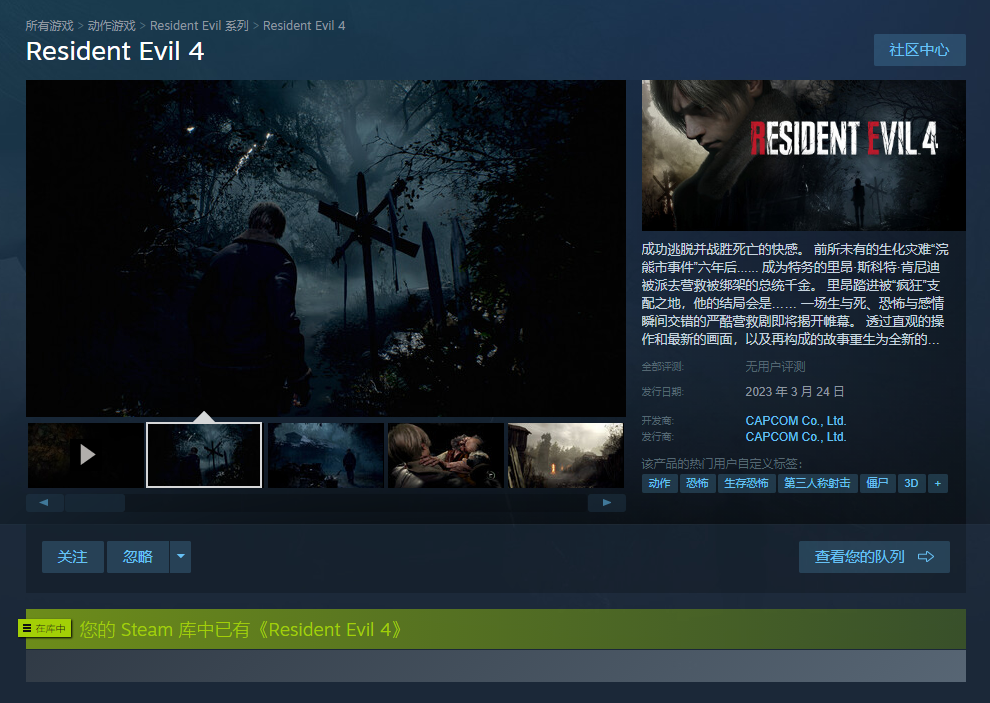This screenshot has height=703, width=990.
Task: Click the 无用户评测 review text
Action: click(x=775, y=367)
